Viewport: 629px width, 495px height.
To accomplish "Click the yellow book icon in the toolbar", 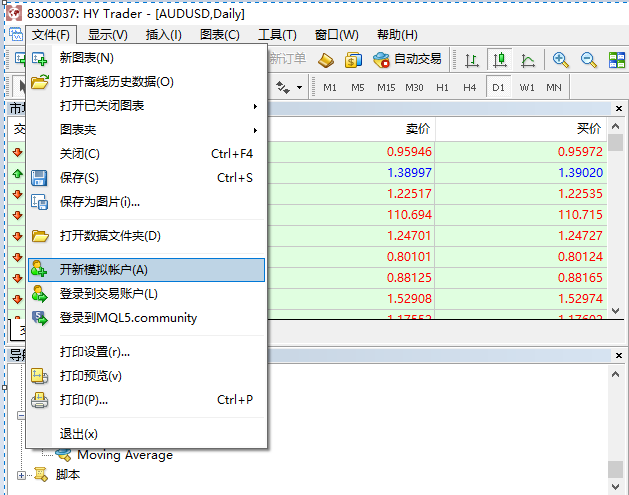I will pos(327,60).
